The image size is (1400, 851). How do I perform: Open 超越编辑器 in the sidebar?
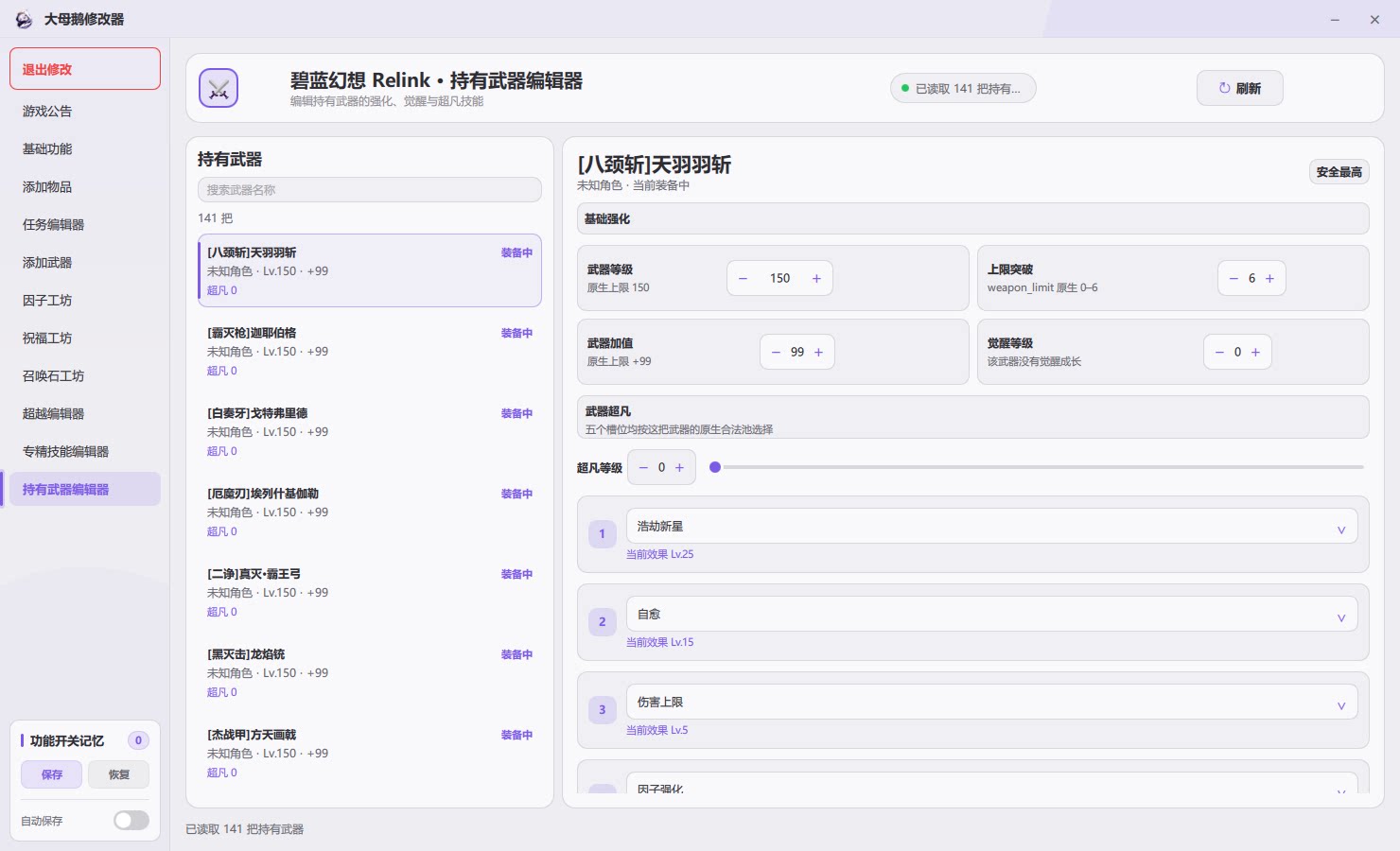pos(85,413)
